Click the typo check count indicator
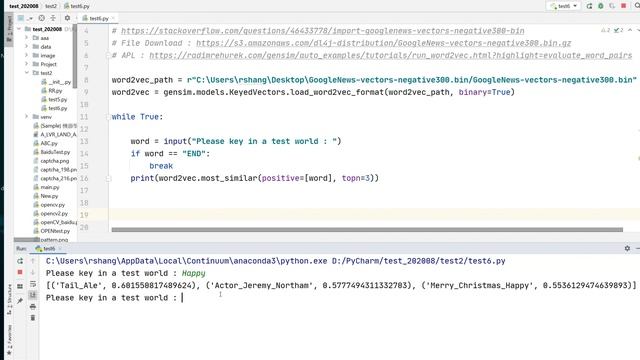 coord(617,30)
